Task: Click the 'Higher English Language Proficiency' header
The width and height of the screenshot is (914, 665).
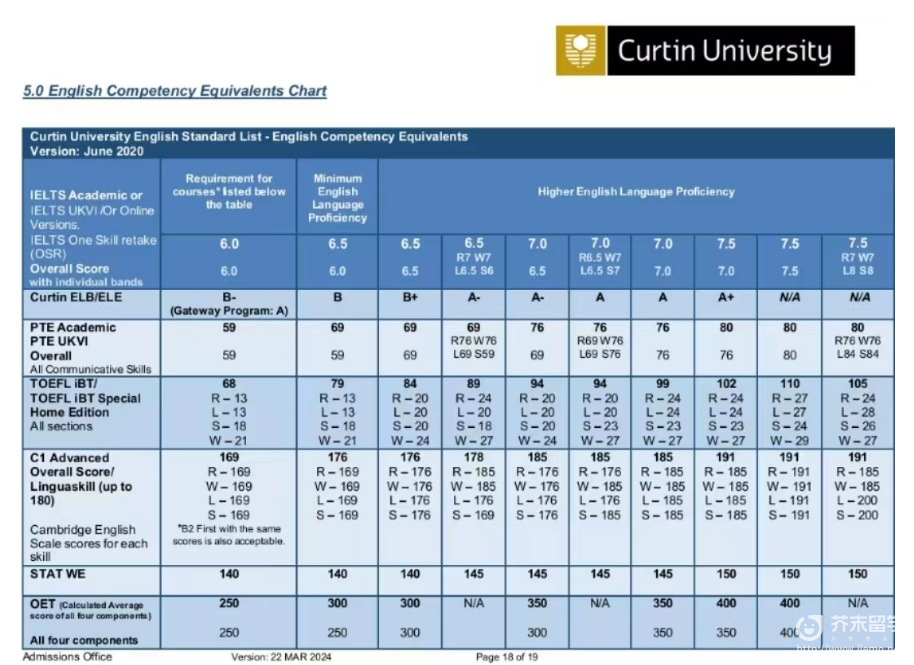Action: click(x=636, y=191)
